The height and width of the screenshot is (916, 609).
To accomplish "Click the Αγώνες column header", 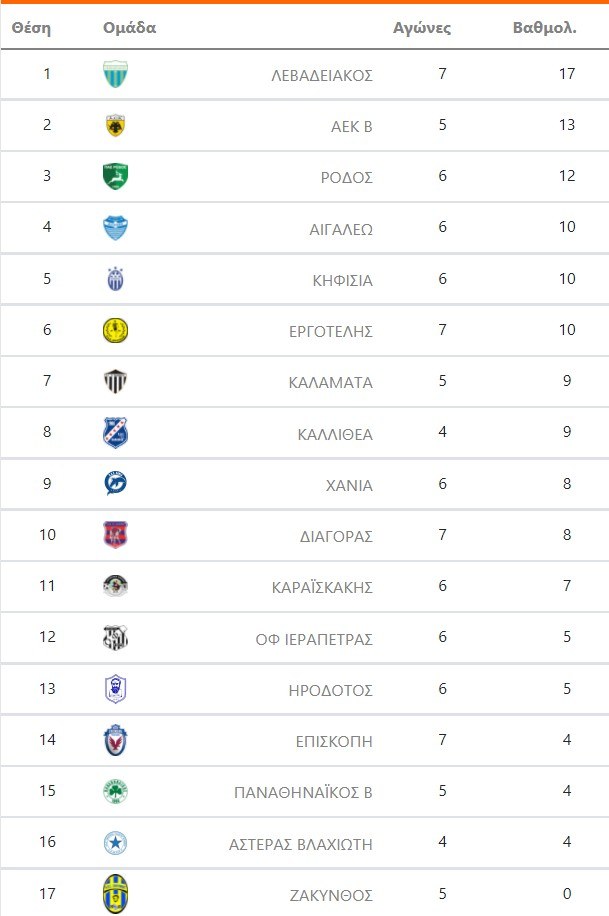I will pyautogui.click(x=422, y=28).
